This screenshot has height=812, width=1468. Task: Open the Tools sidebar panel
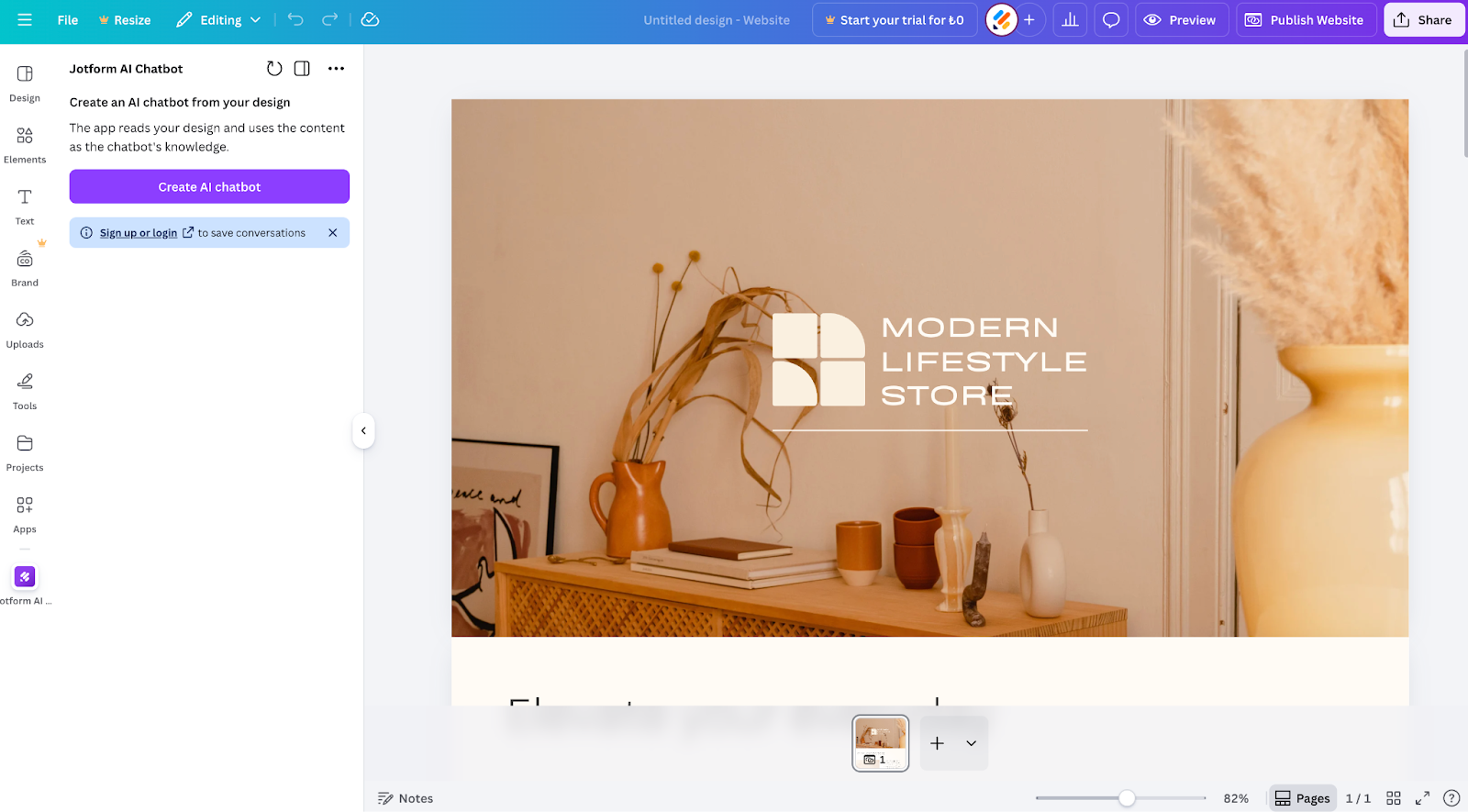[x=25, y=391]
